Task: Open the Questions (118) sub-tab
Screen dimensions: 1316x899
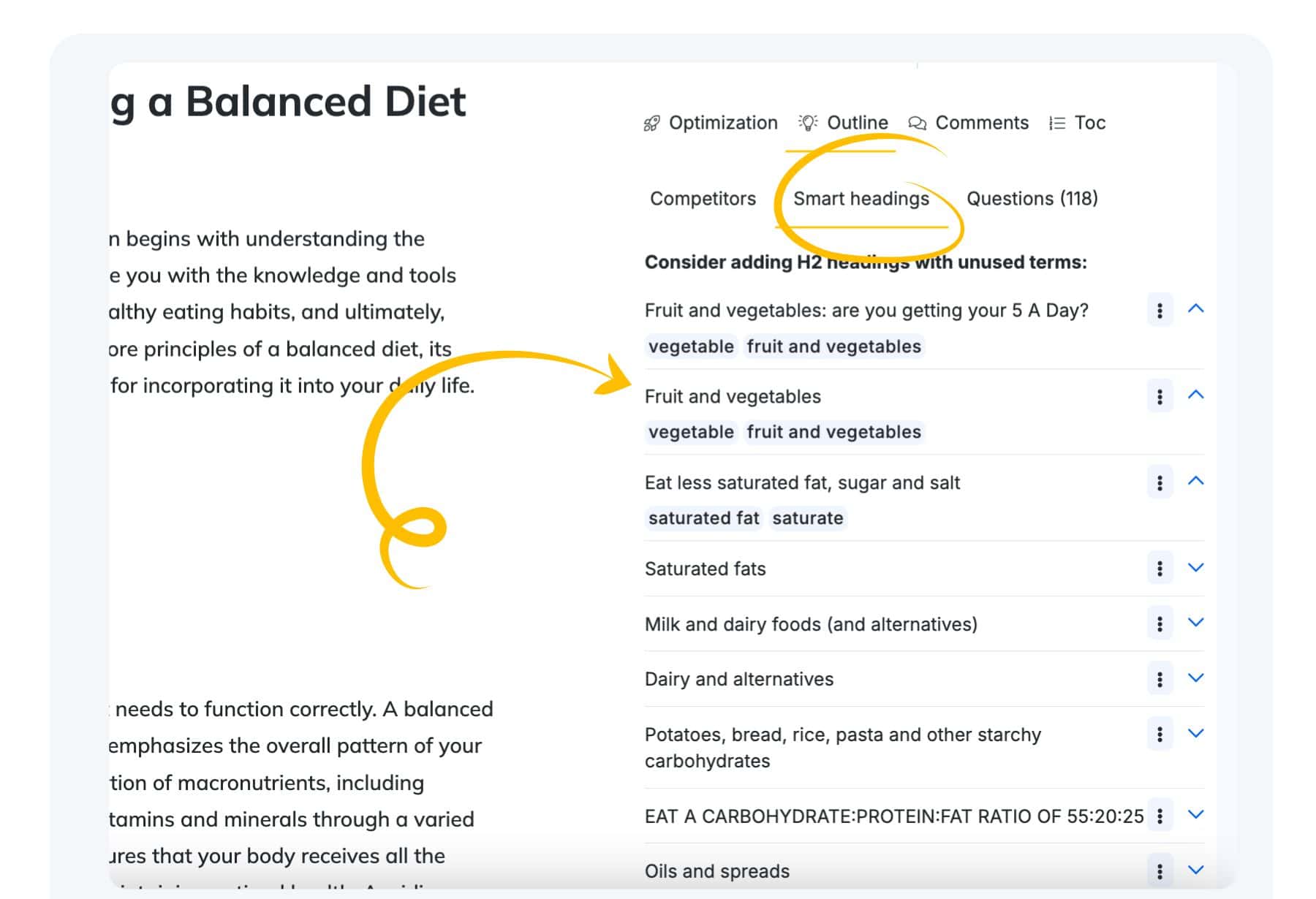Action: 1032,199
